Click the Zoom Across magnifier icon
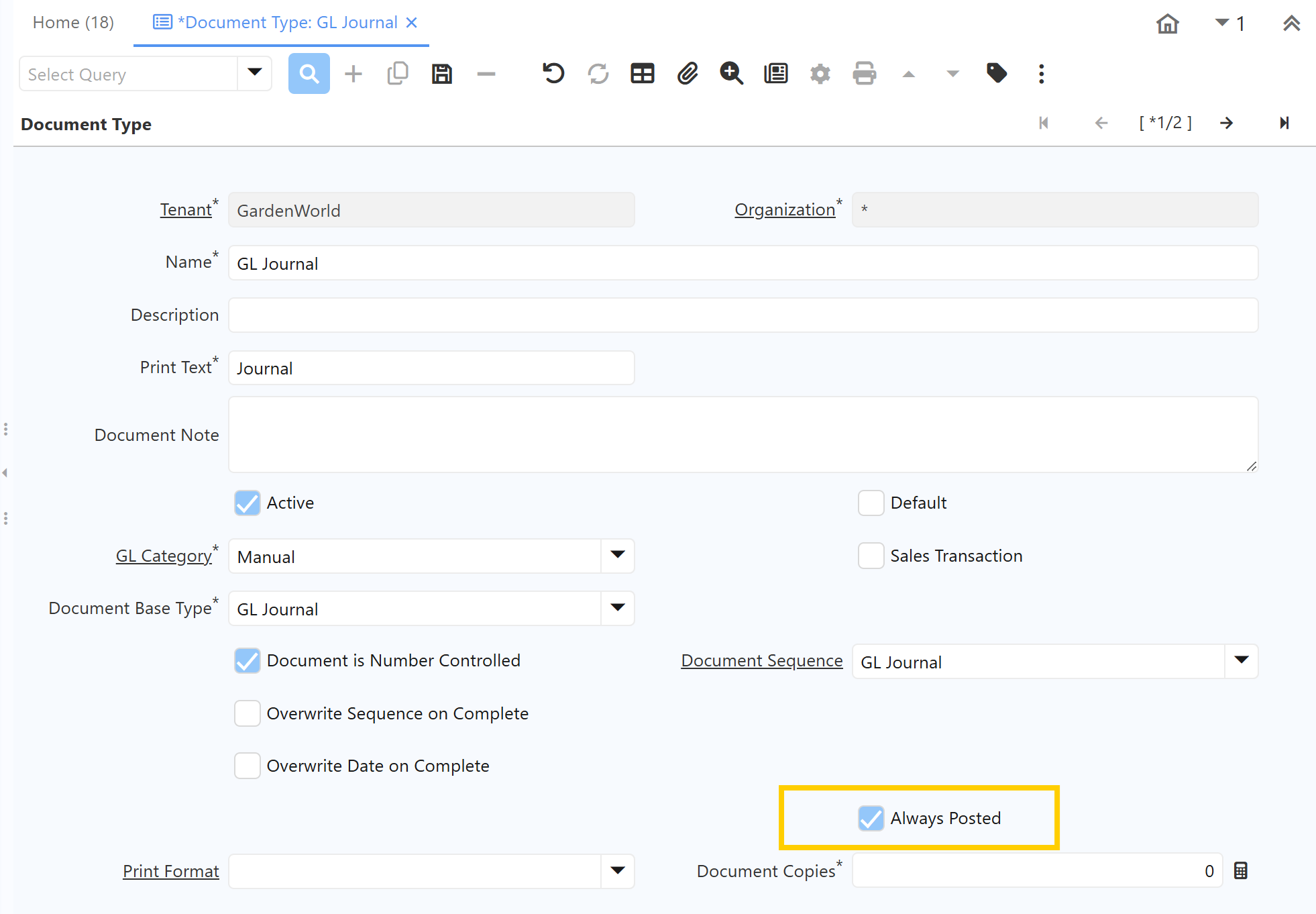 (x=731, y=74)
